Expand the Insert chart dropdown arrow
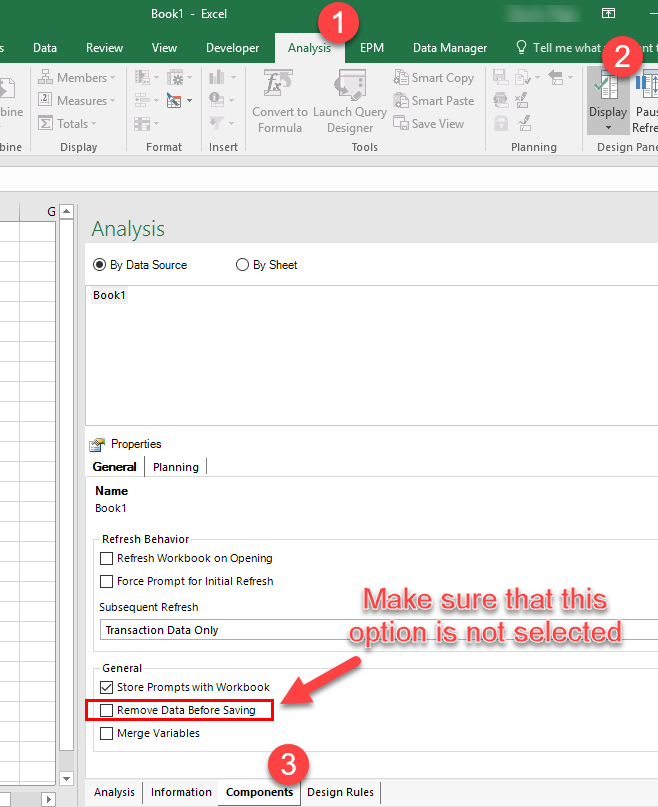Image resolution: width=658 pixels, height=807 pixels. [x=233, y=78]
